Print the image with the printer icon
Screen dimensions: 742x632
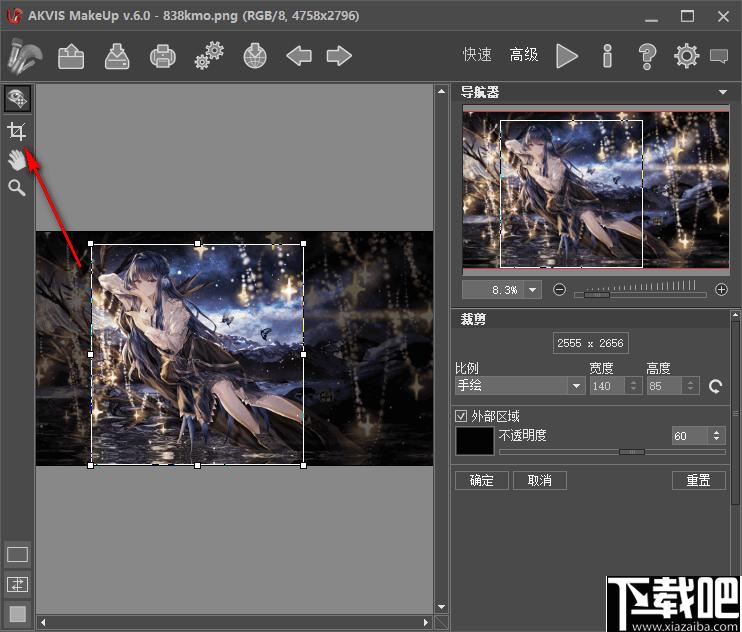pyautogui.click(x=163, y=56)
